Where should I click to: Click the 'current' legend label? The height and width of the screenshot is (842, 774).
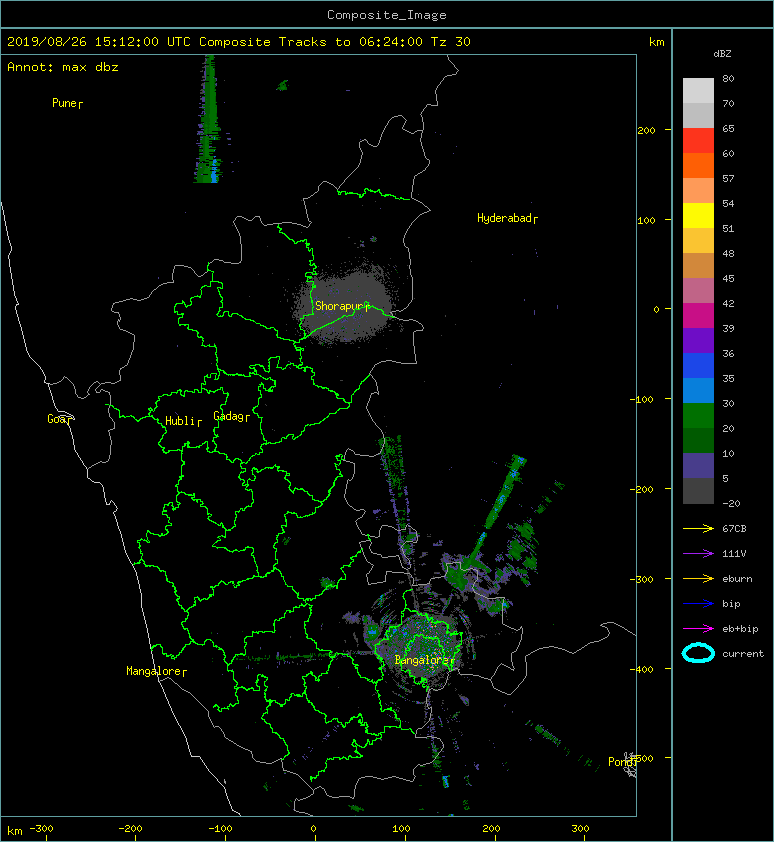click(743, 654)
